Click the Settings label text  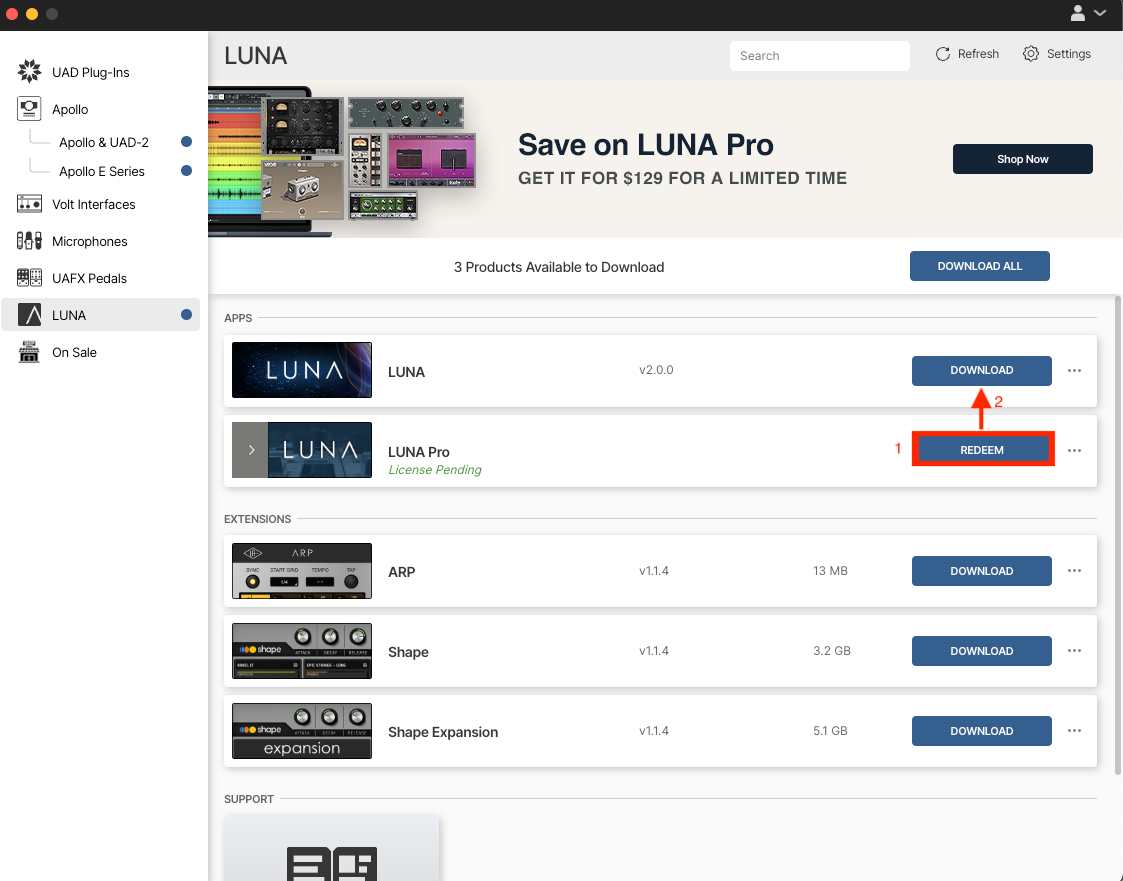(x=1069, y=54)
